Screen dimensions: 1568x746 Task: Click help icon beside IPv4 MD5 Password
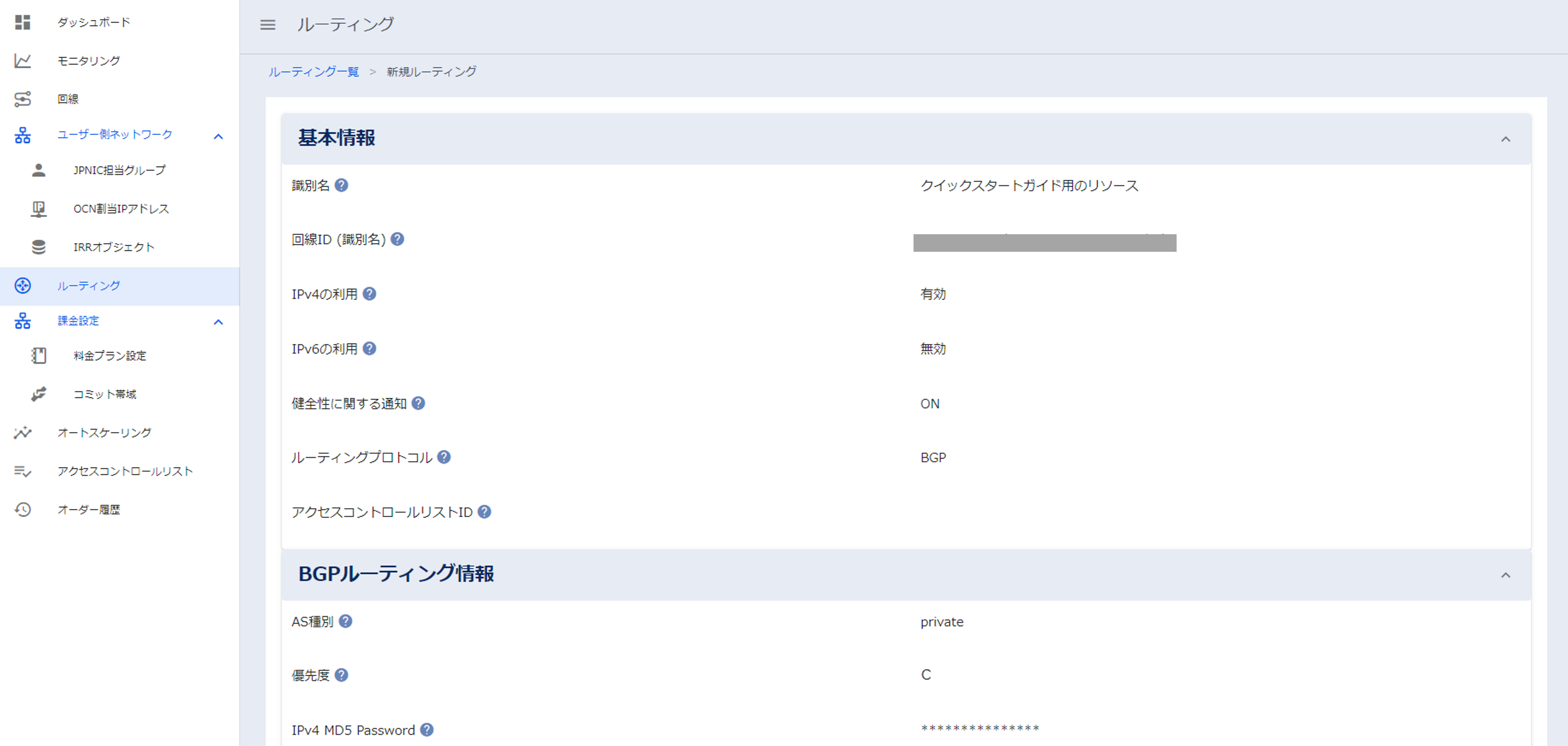[427, 730]
